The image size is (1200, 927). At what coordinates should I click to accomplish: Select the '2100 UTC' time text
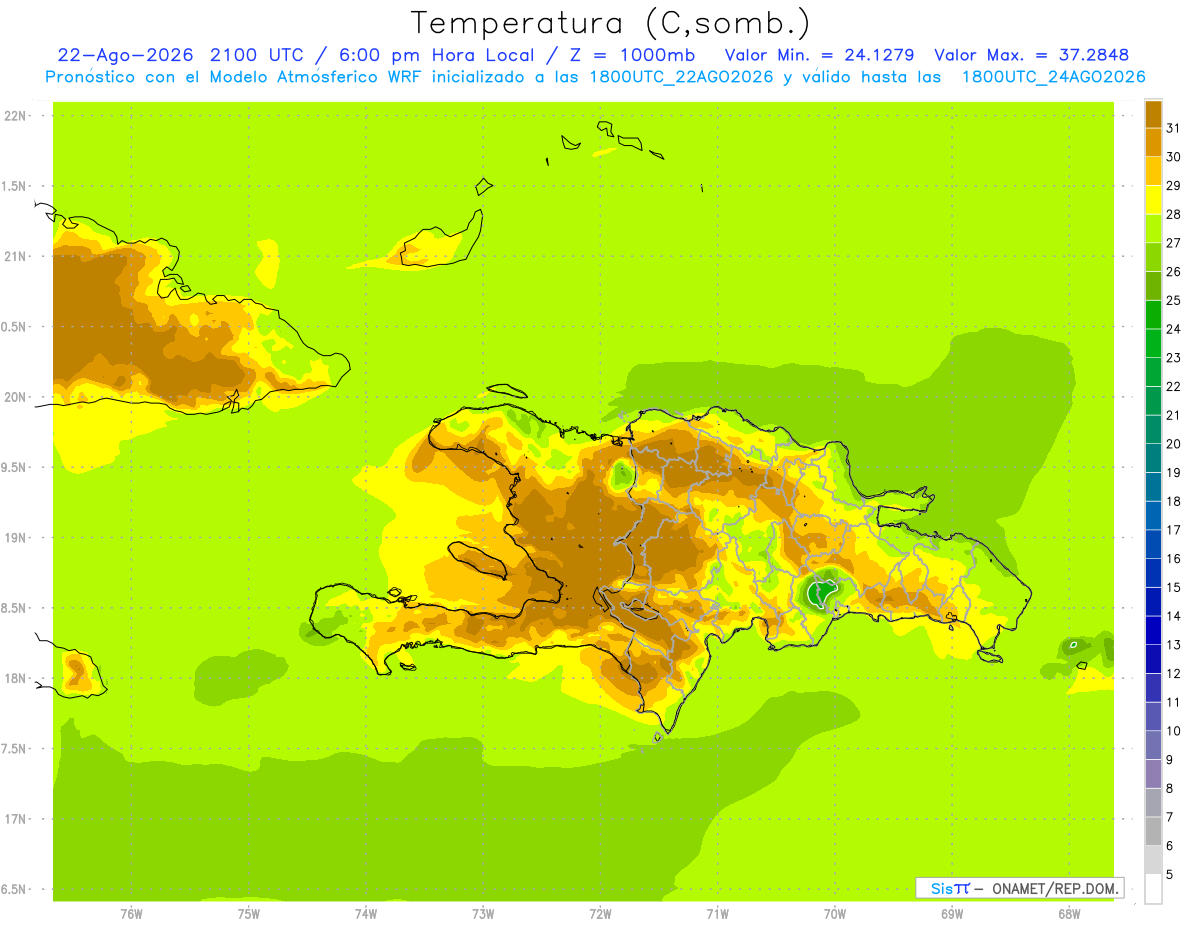pos(259,55)
